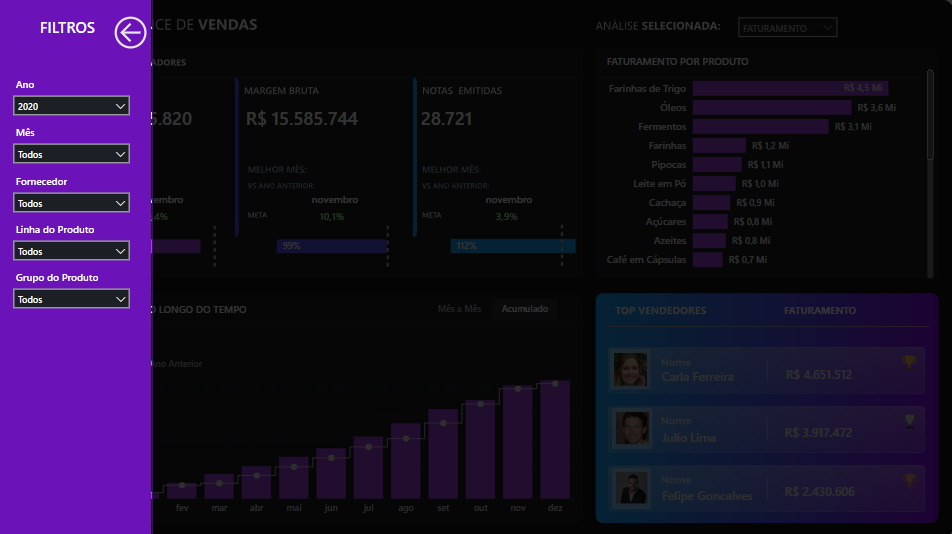The width and height of the screenshot is (952, 534).
Task: Switch chart to Acumulado view
Action: pos(525,309)
